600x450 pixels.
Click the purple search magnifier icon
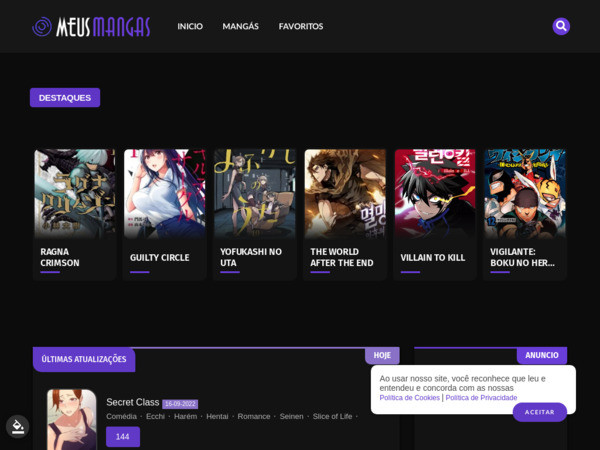(x=561, y=26)
